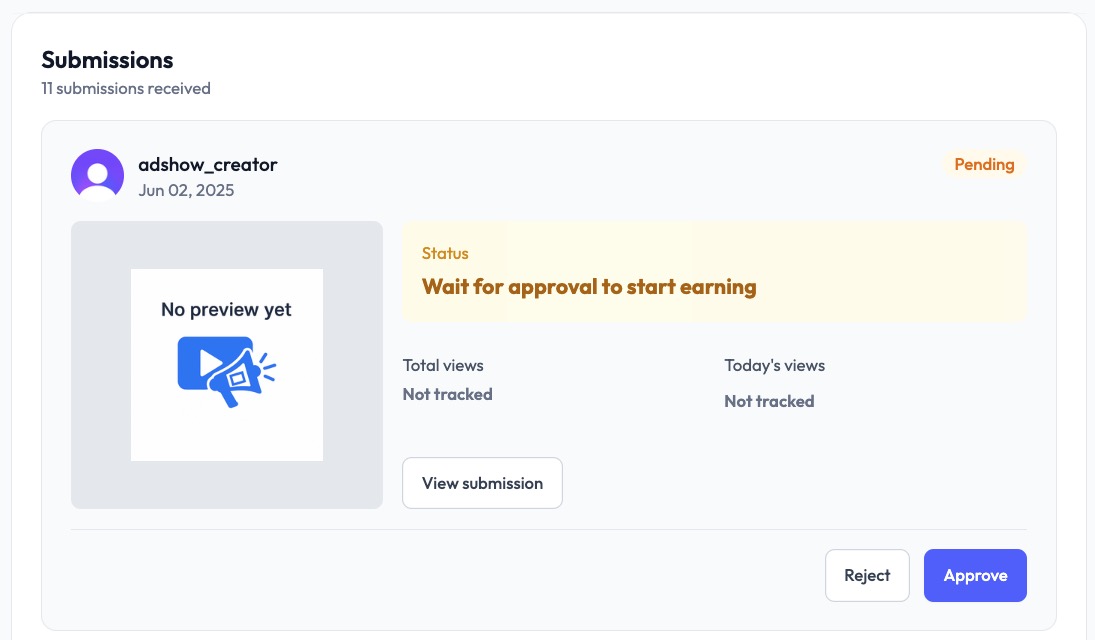
Task: Select the adshow_creator username
Action: pos(207,164)
